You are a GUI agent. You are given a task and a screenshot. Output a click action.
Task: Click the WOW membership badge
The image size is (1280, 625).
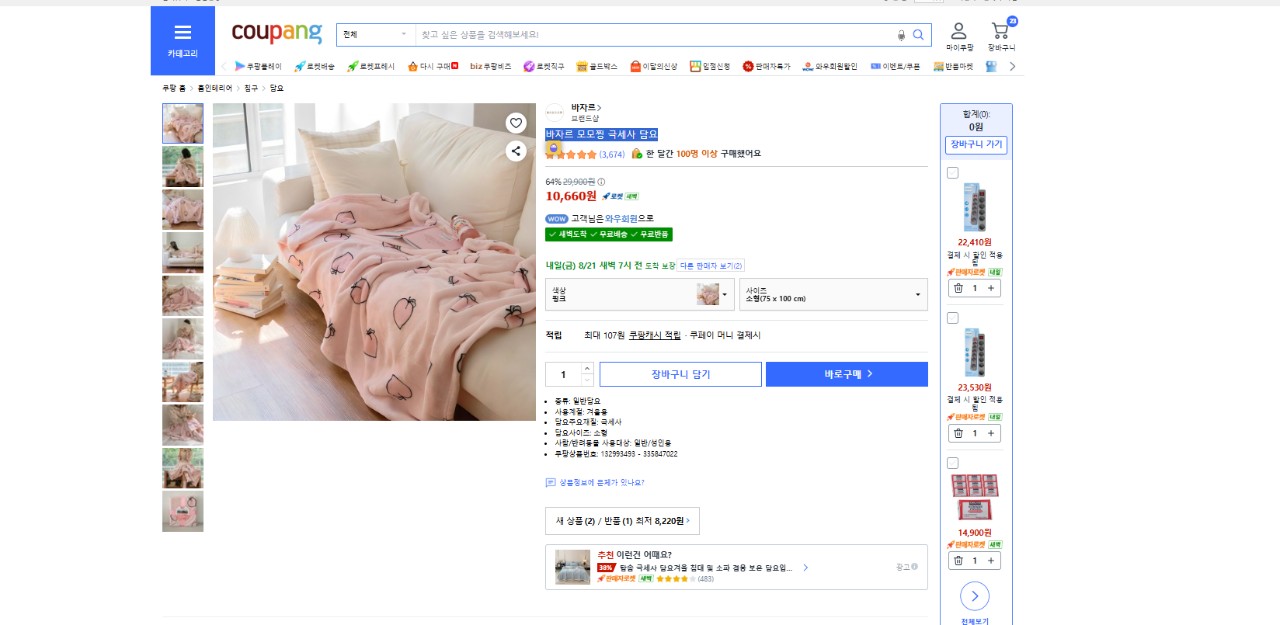point(557,218)
